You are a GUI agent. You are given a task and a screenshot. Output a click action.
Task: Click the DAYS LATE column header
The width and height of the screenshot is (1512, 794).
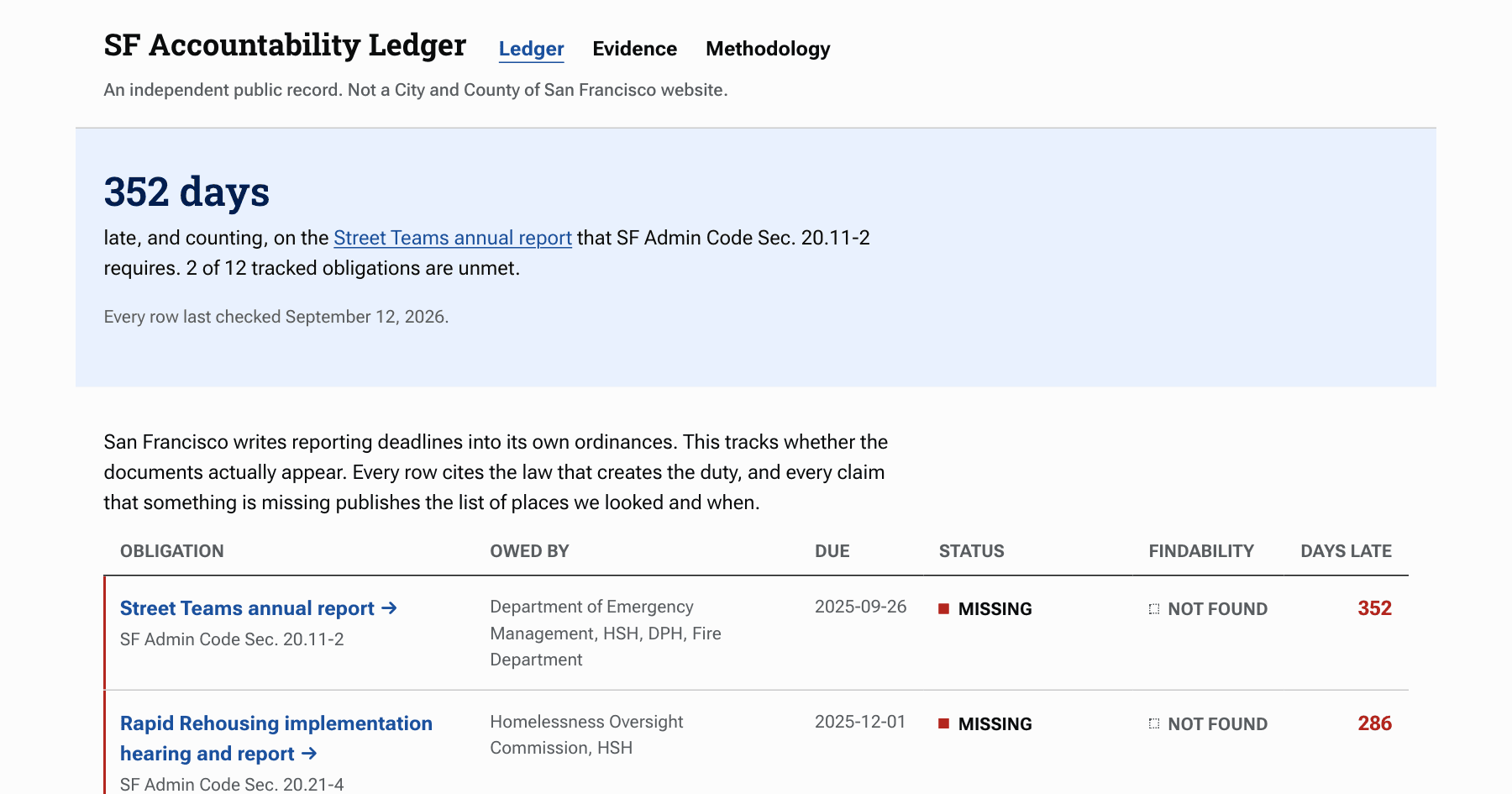1346,551
